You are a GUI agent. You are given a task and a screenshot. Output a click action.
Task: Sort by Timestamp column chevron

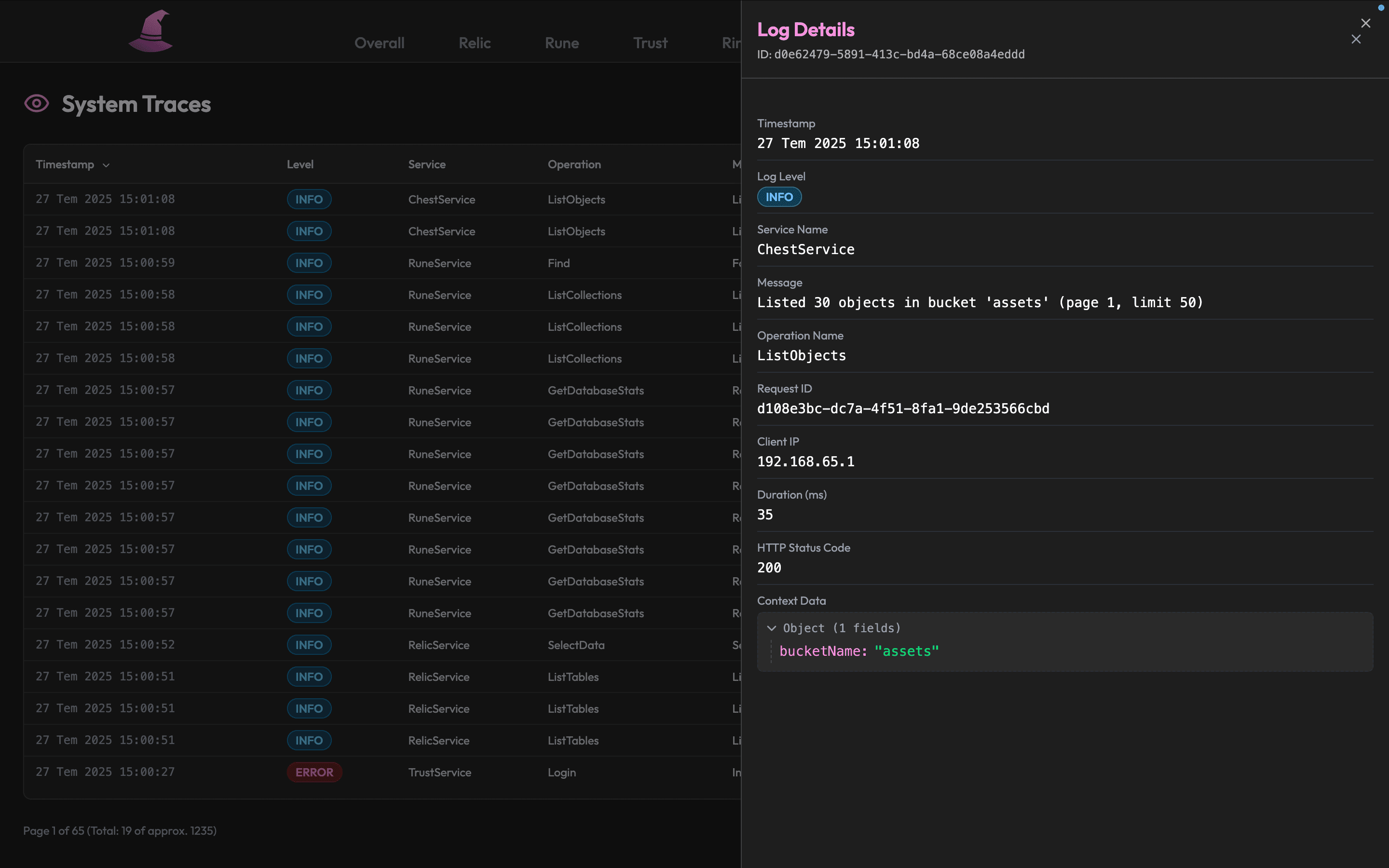(x=106, y=165)
